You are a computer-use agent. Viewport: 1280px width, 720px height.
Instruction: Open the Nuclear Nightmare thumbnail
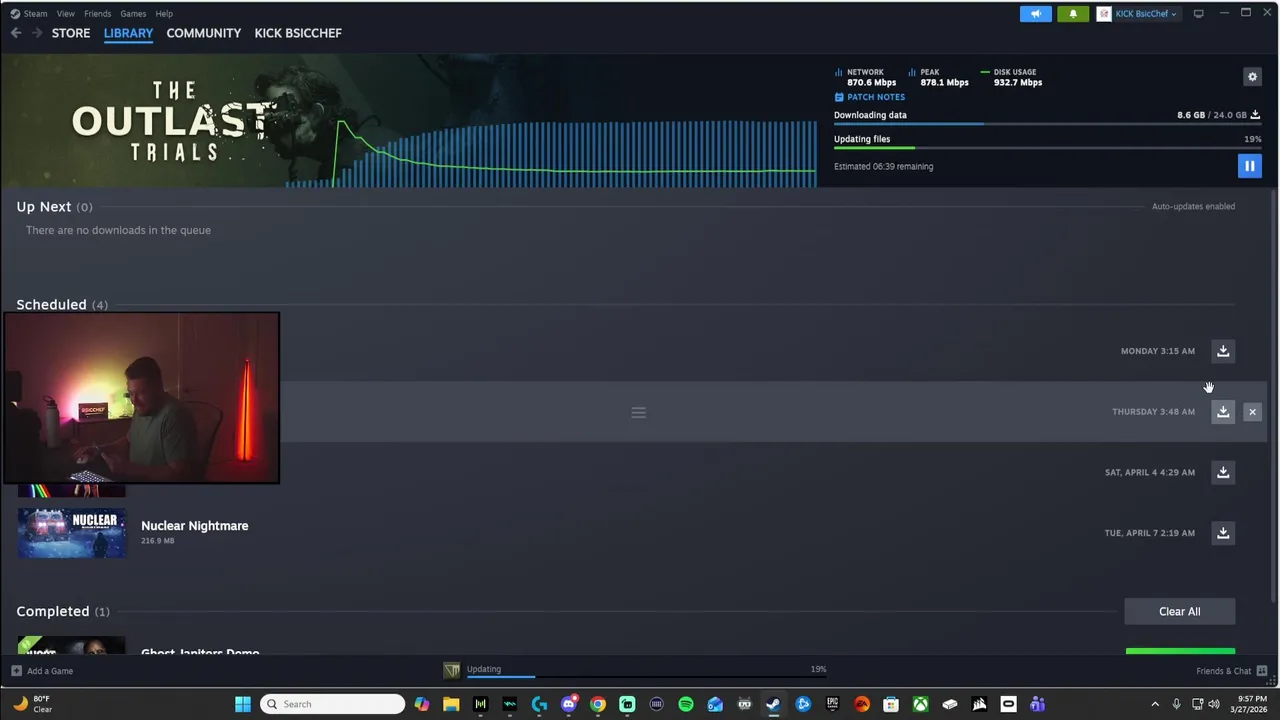pyautogui.click(x=71, y=533)
